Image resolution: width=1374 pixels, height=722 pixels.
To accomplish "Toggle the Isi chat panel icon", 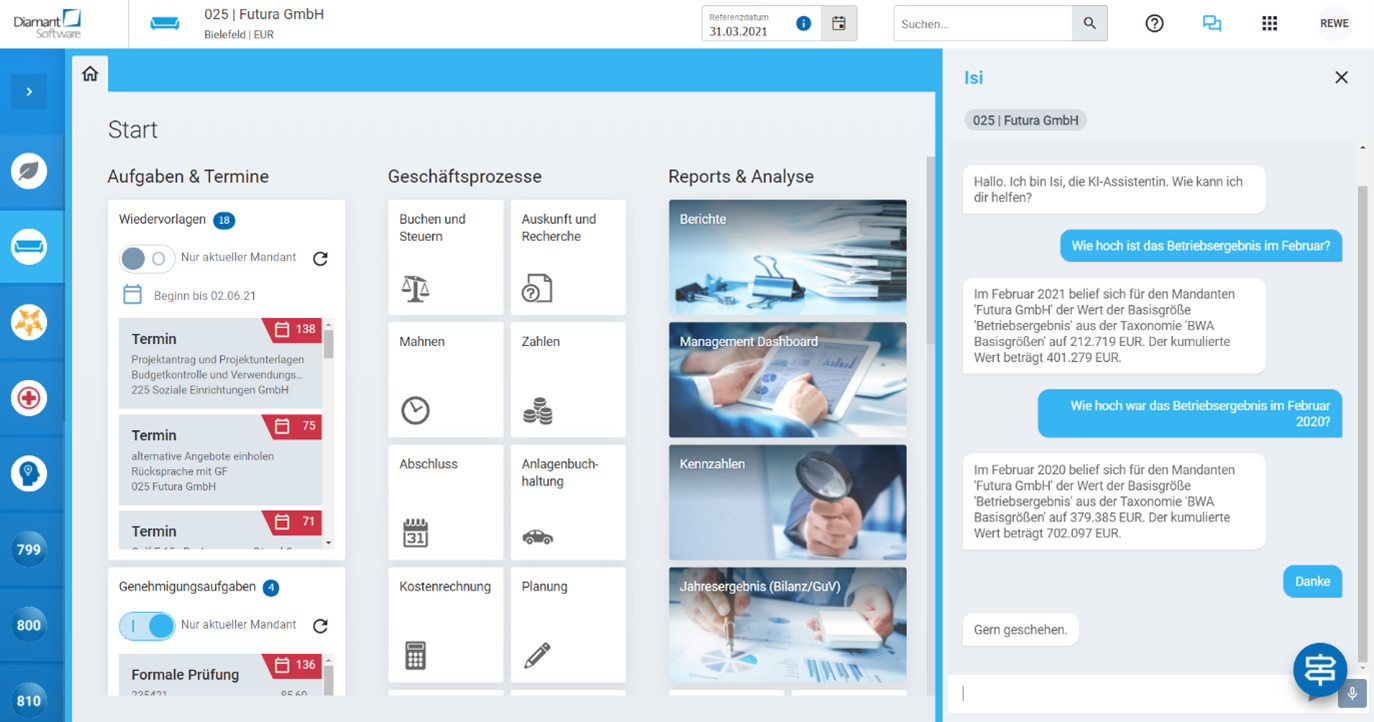I will tap(1212, 23).
